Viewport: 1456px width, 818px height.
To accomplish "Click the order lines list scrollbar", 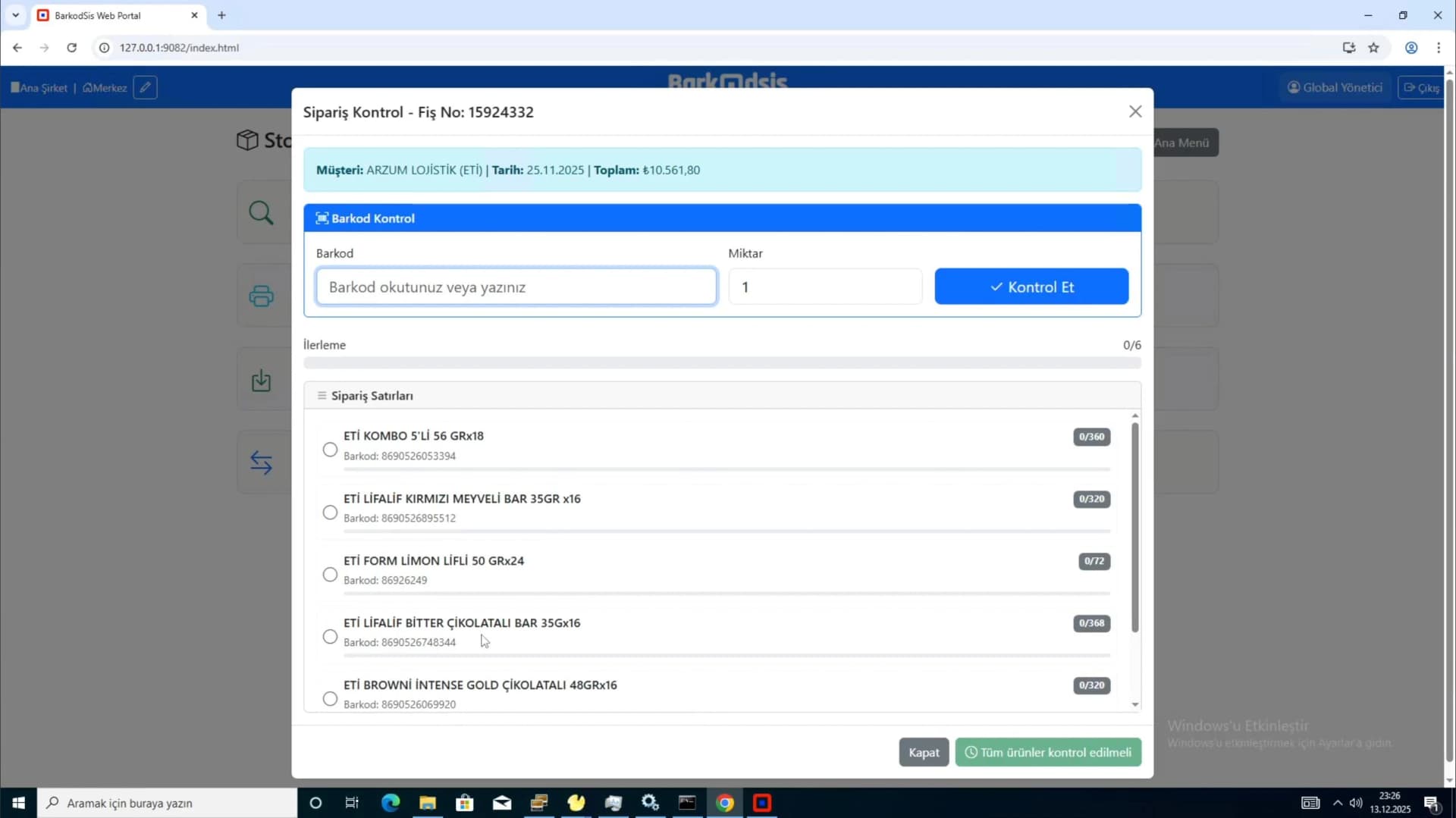I will [1134, 527].
